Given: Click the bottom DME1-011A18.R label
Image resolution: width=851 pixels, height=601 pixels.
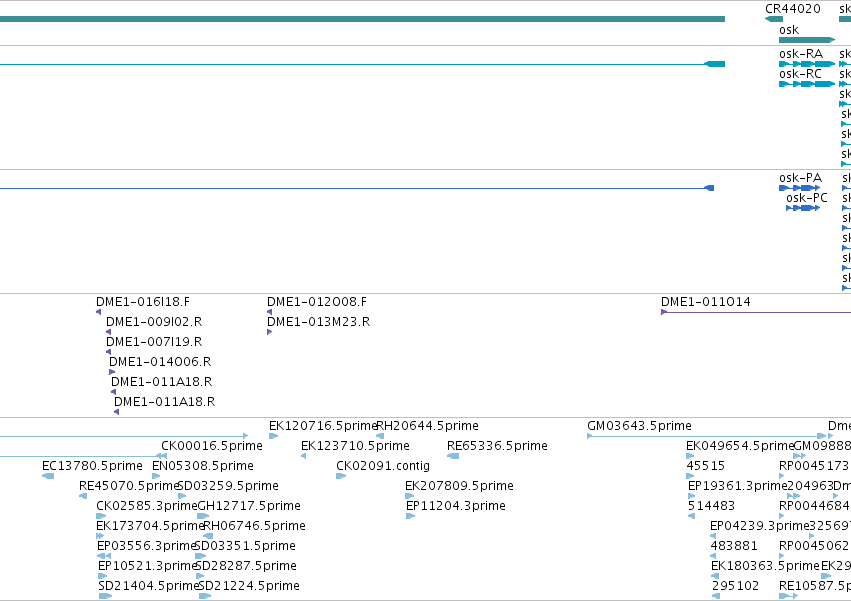Looking at the screenshot, I should 164,402.
